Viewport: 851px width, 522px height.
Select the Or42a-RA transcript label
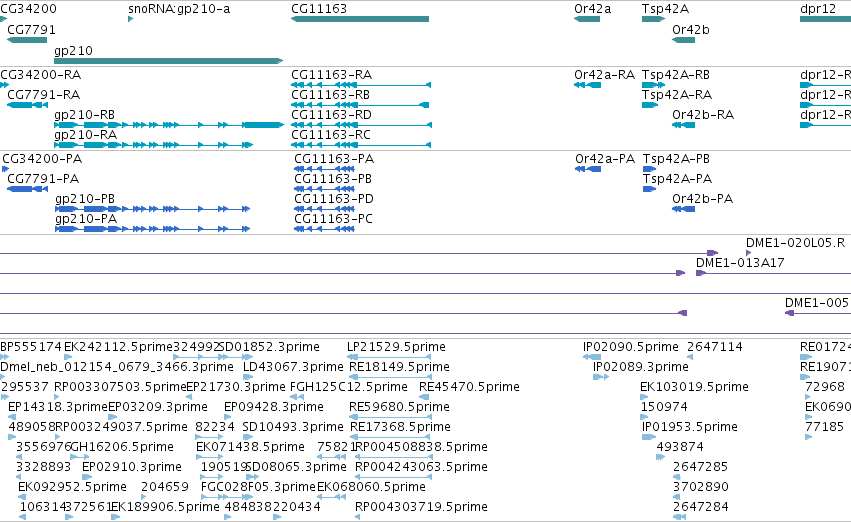coord(605,75)
